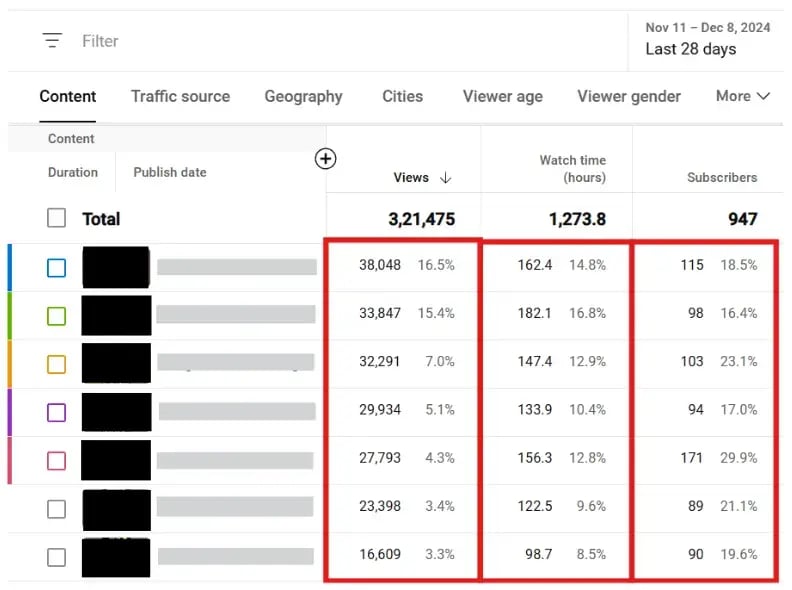The image size is (792, 590).
Task: Check the orange checkbox in third row
Action: [57, 364]
